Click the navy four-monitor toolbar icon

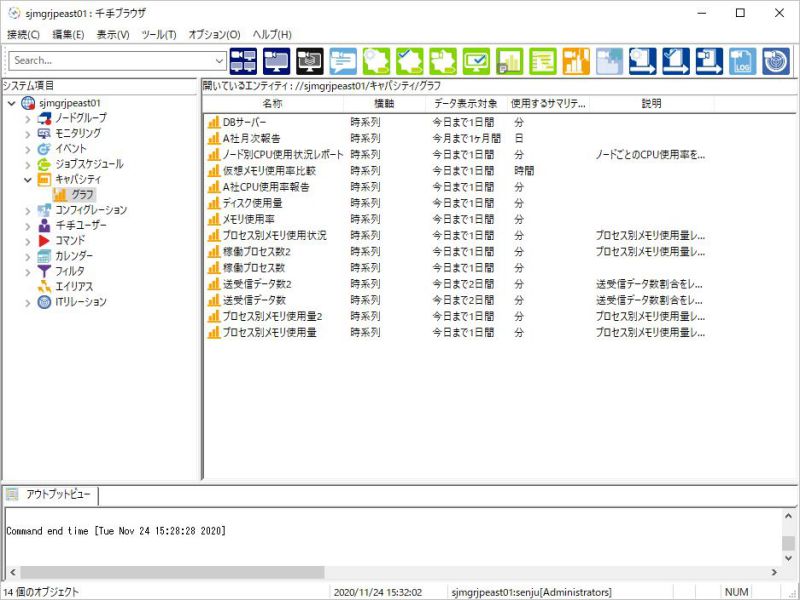[x=243, y=61]
